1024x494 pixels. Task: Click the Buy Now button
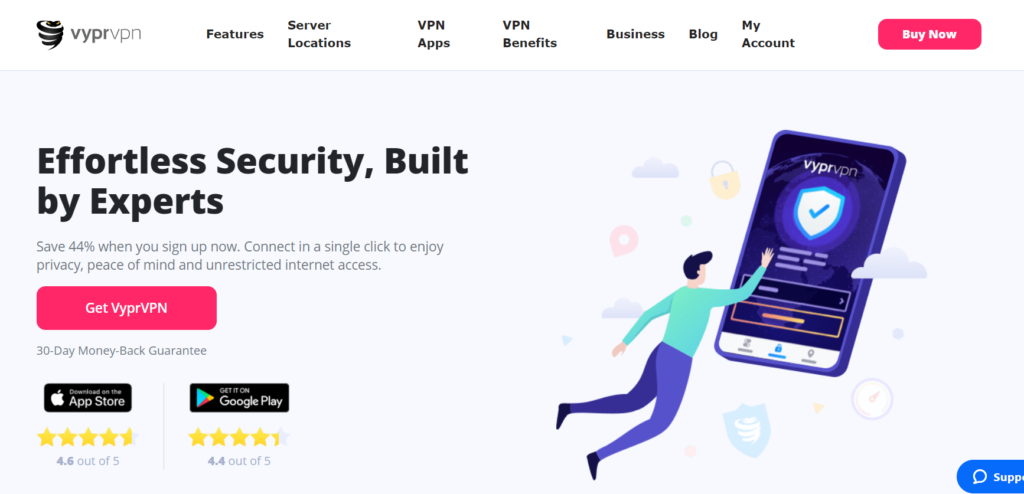point(929,34)
